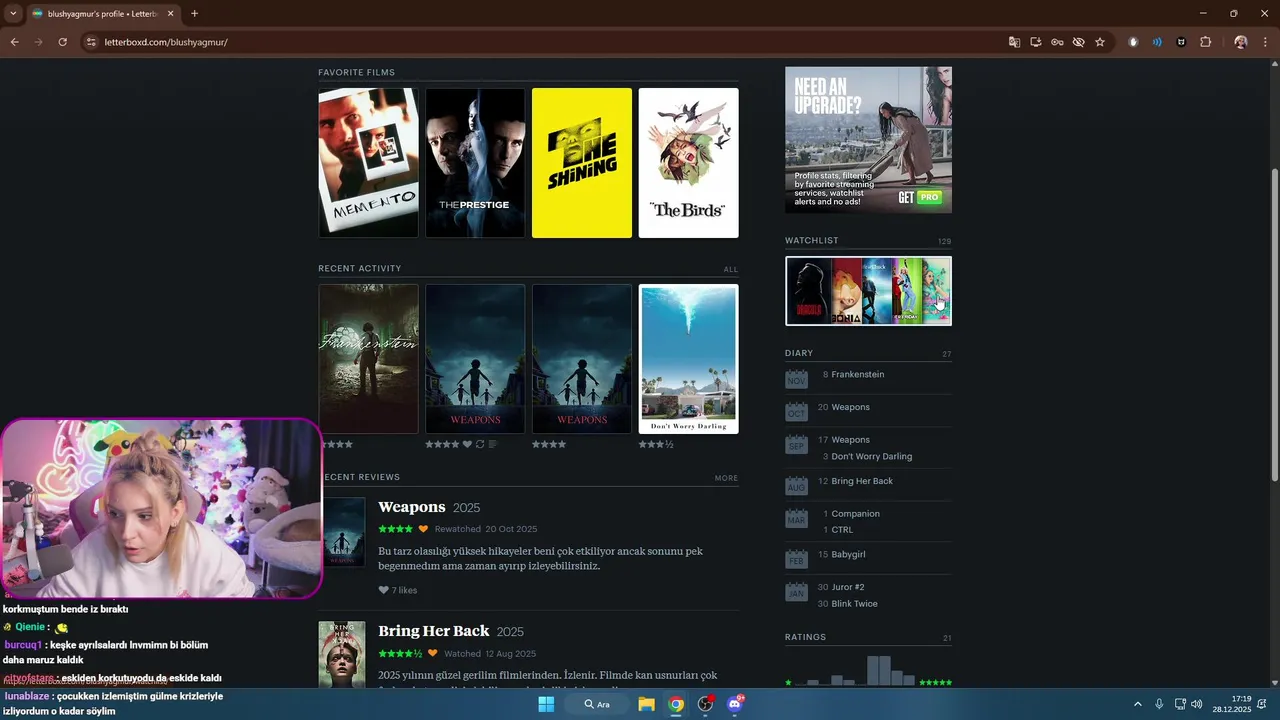Open the black cat-face extension icon

pyautogui.click(x=1181, y=42)
